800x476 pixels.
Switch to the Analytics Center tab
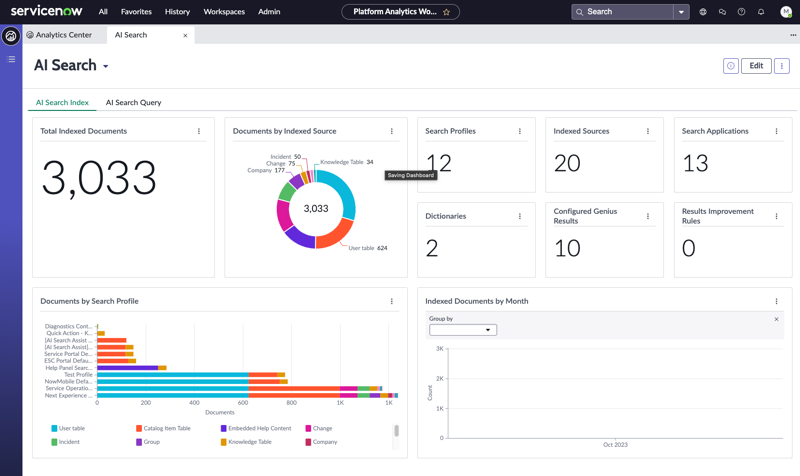click(x=59, y=35)
